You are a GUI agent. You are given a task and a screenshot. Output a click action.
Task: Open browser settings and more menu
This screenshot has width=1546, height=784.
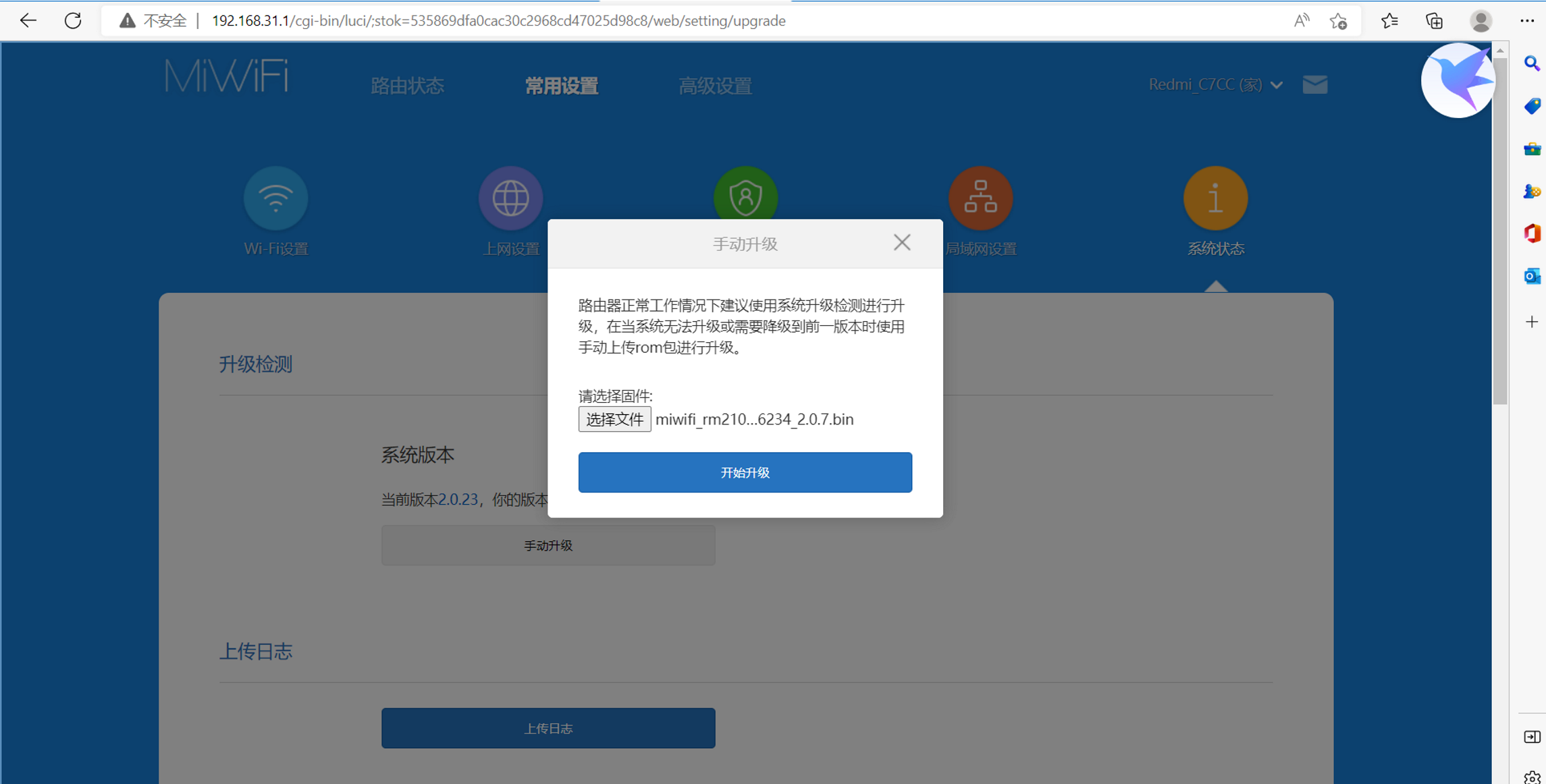click(1527, 21)
